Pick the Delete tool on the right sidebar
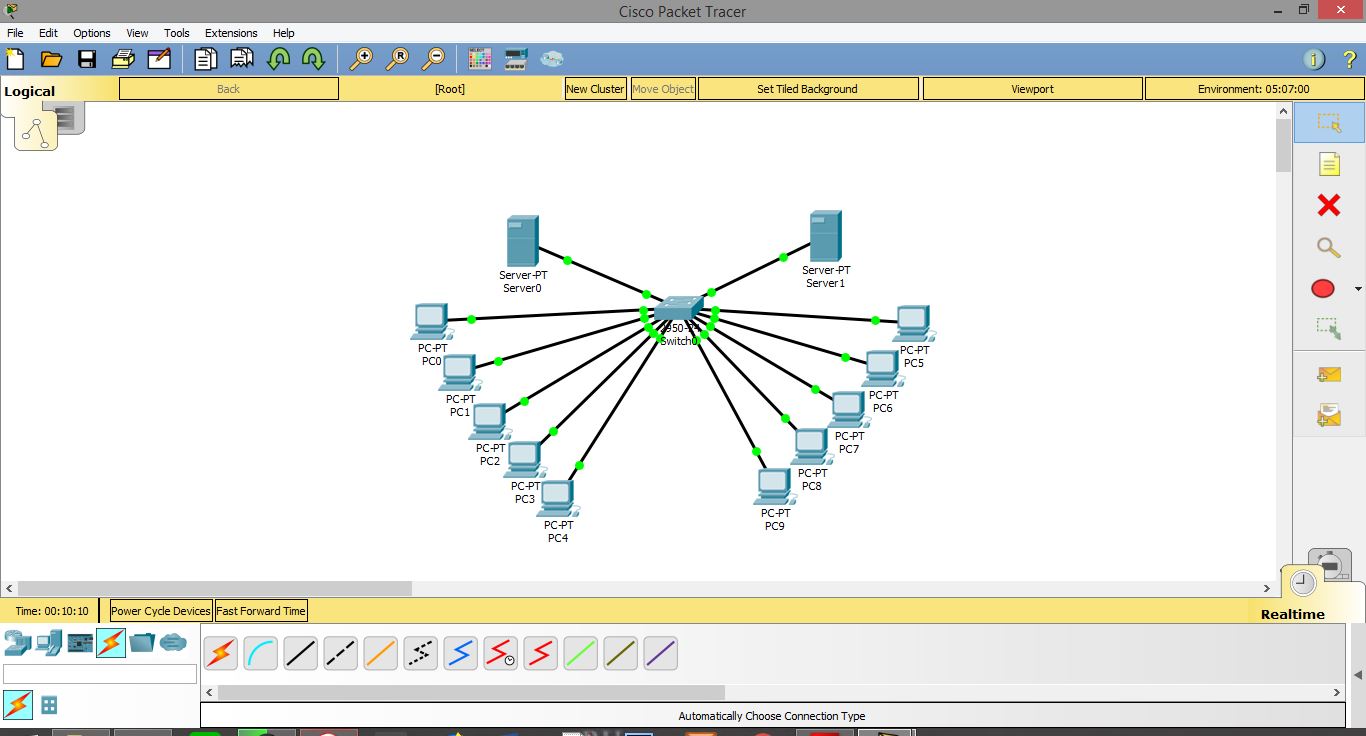Viewport: 1366px width, 736px height. (x=1329, y=205)
